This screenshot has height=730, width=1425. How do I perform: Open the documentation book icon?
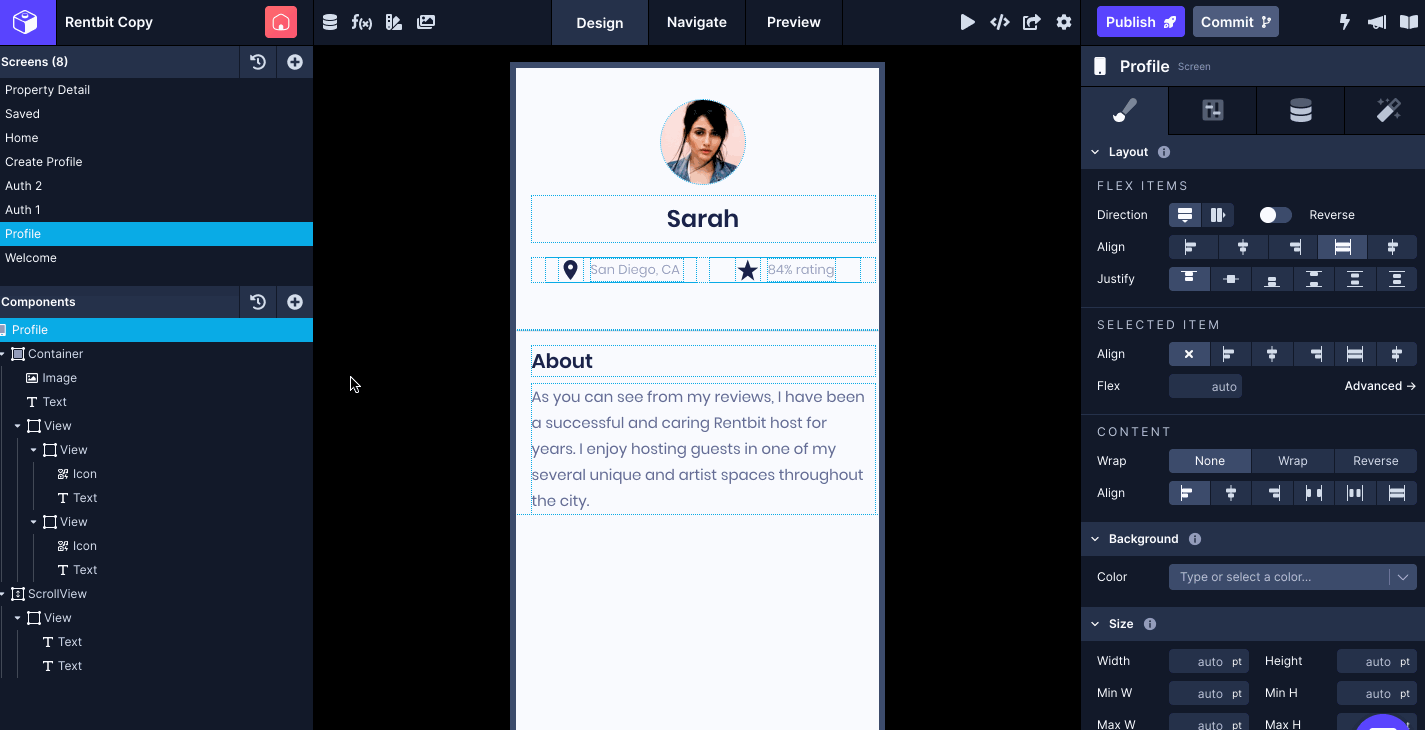(x=1409, y=22)
